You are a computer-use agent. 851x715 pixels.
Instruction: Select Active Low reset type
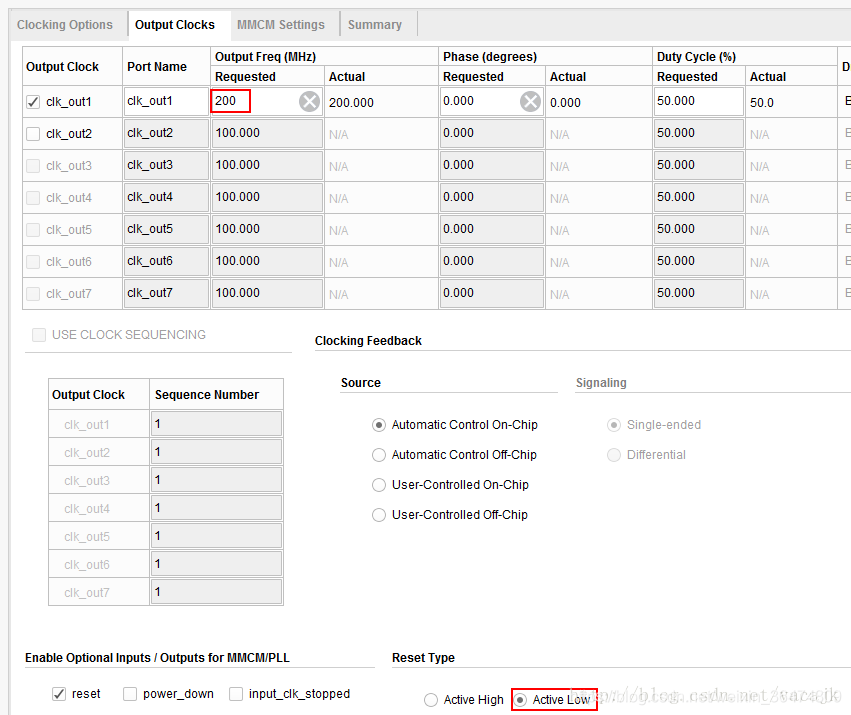[520, 700]
